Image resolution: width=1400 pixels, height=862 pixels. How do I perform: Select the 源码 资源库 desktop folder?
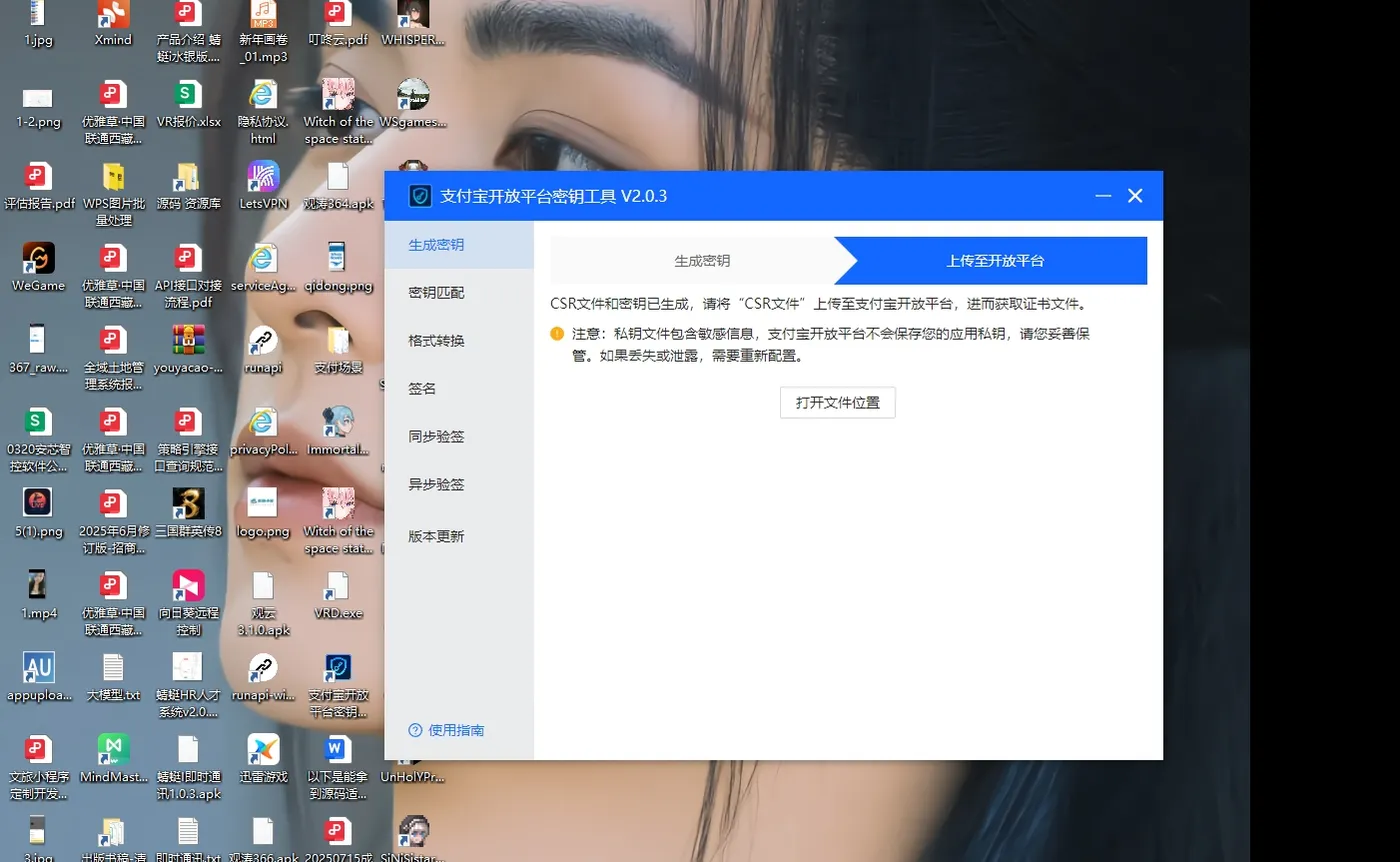188,187
